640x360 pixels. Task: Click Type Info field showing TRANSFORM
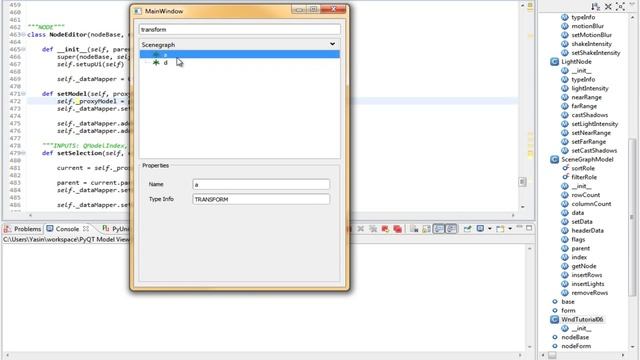(261, 199)
